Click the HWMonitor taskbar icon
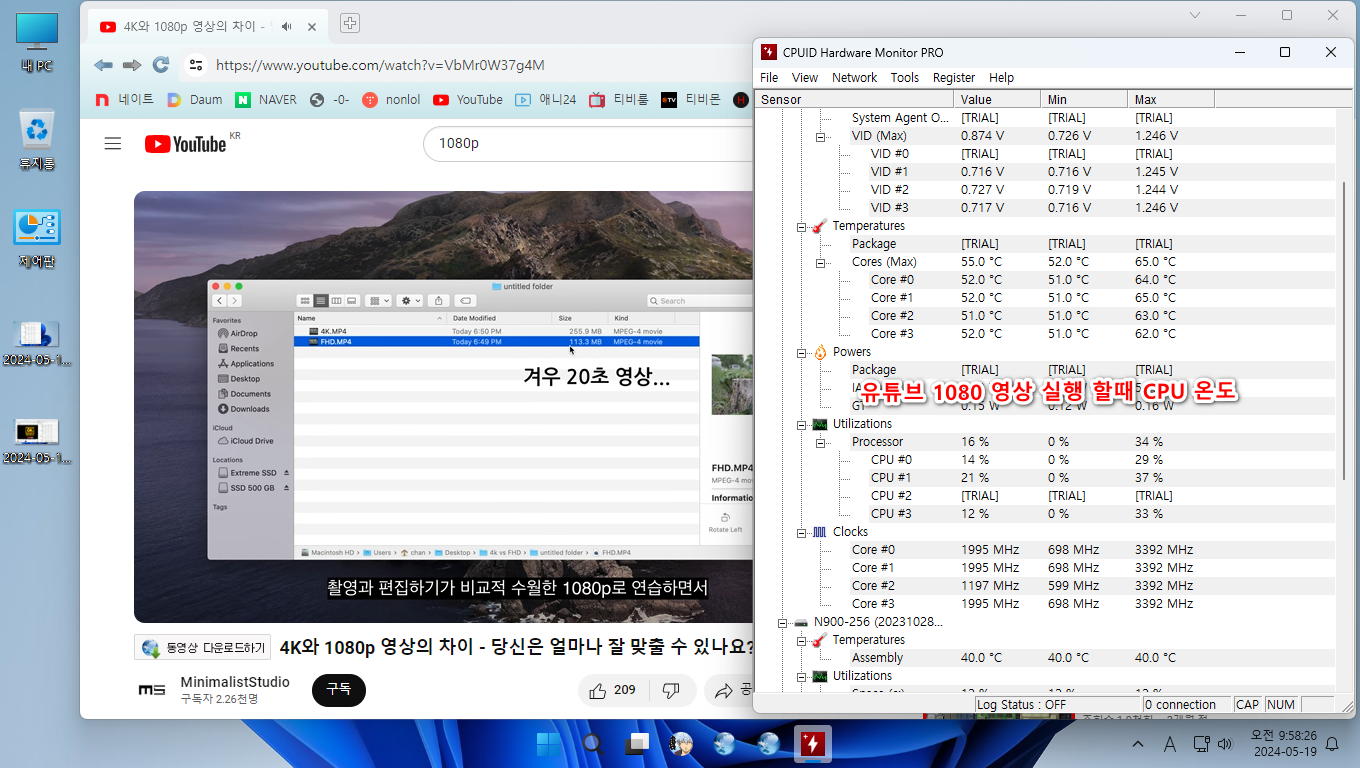 [813, 744]
